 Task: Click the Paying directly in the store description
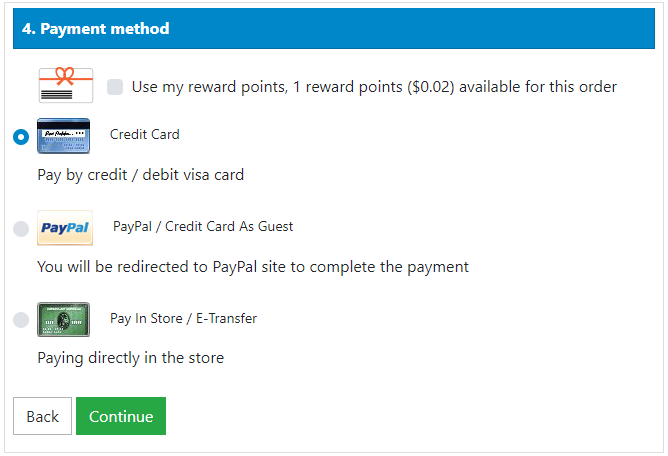pos(130,358)
